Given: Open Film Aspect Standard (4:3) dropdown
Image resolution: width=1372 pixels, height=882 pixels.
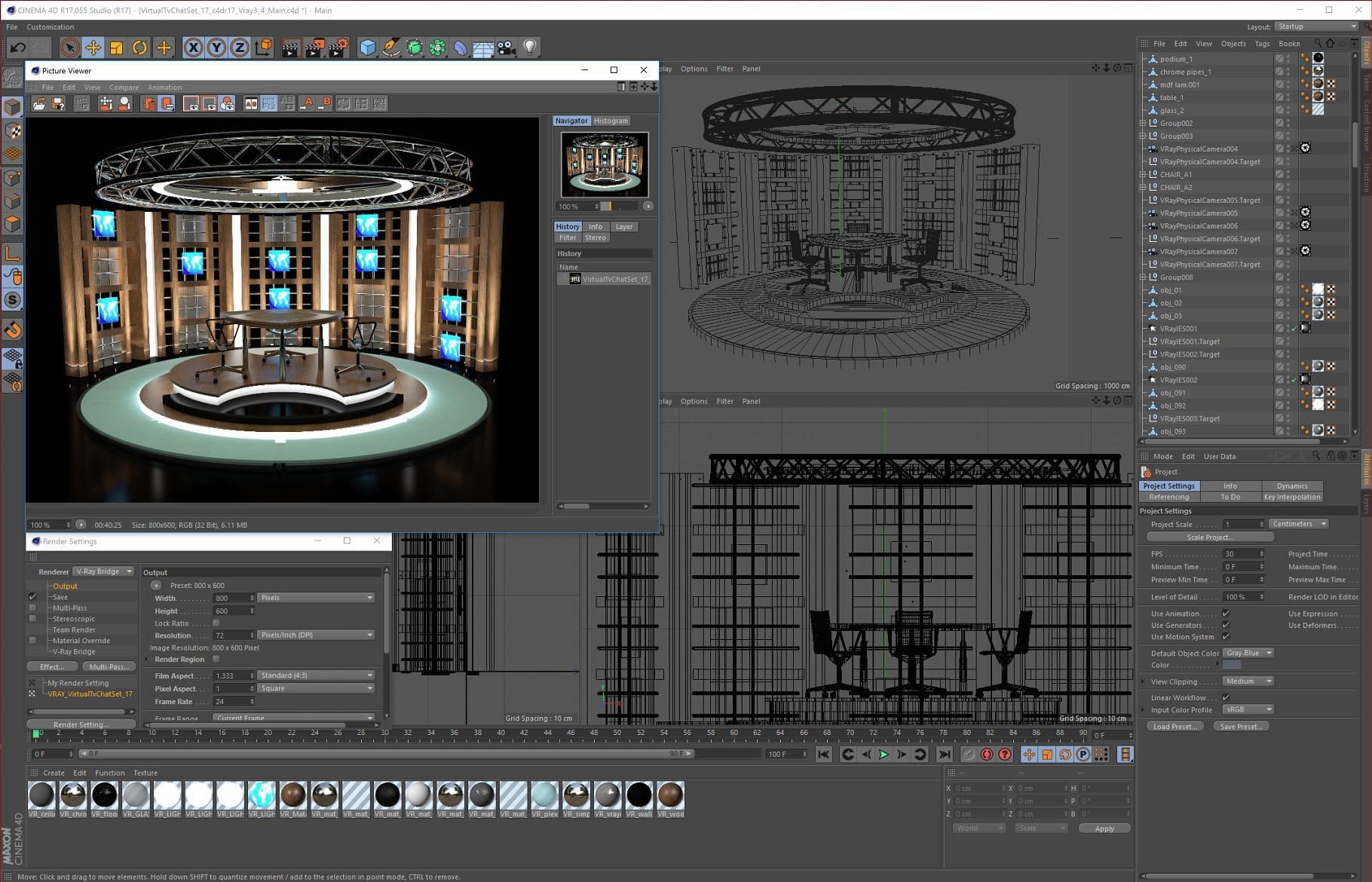Looking at the screenshot, I should click(x=317, y=675).
